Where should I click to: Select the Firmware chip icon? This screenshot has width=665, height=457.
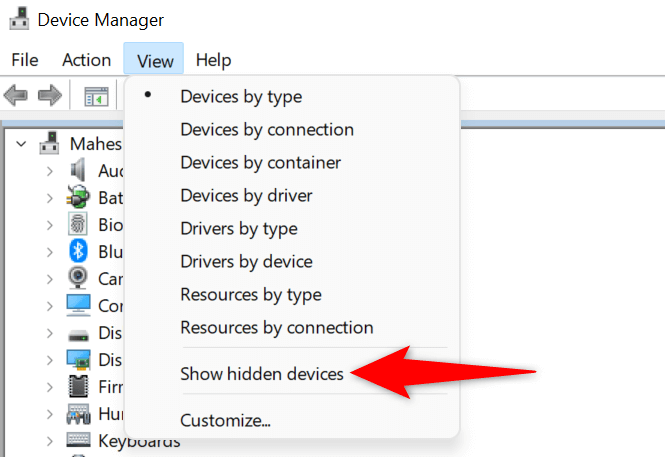(79, 386)
